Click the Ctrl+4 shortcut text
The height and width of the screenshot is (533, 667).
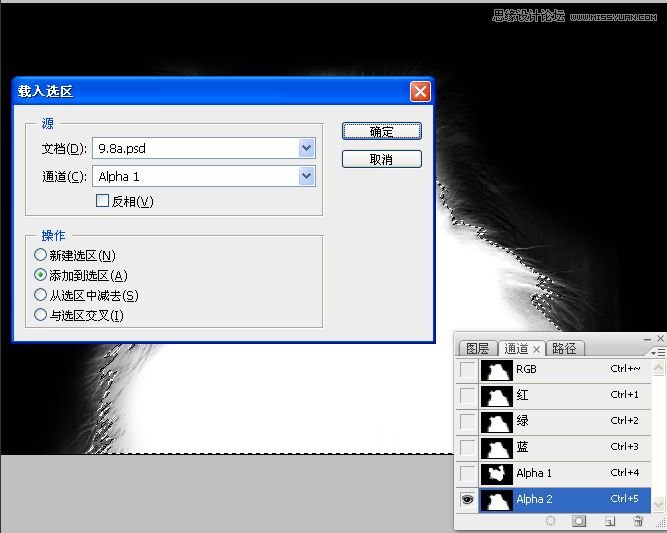coord(624,472)
